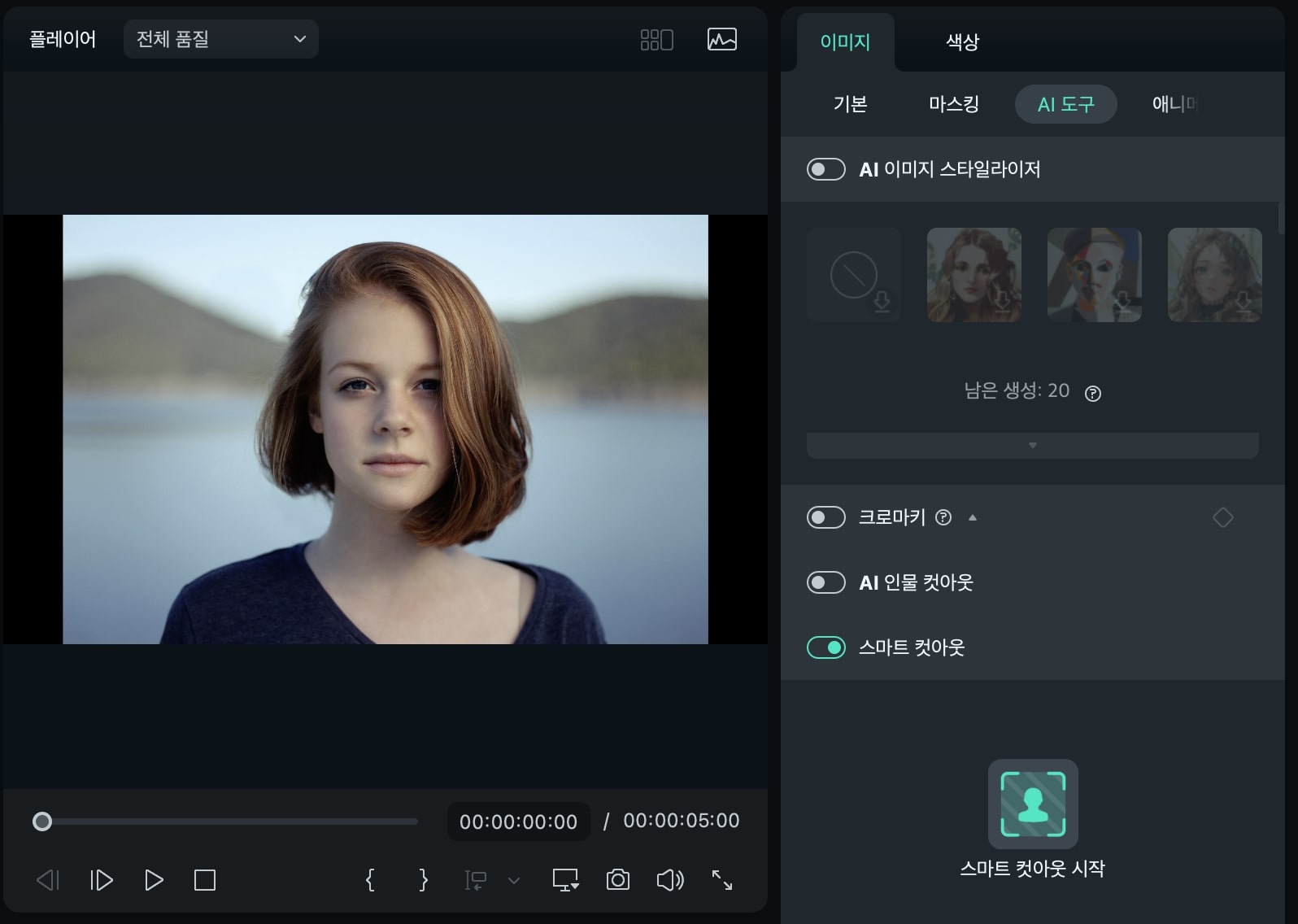1298x924 pixels.
Task: Expand more styles with the down arrow bar
Action: tap(1033, 446)
